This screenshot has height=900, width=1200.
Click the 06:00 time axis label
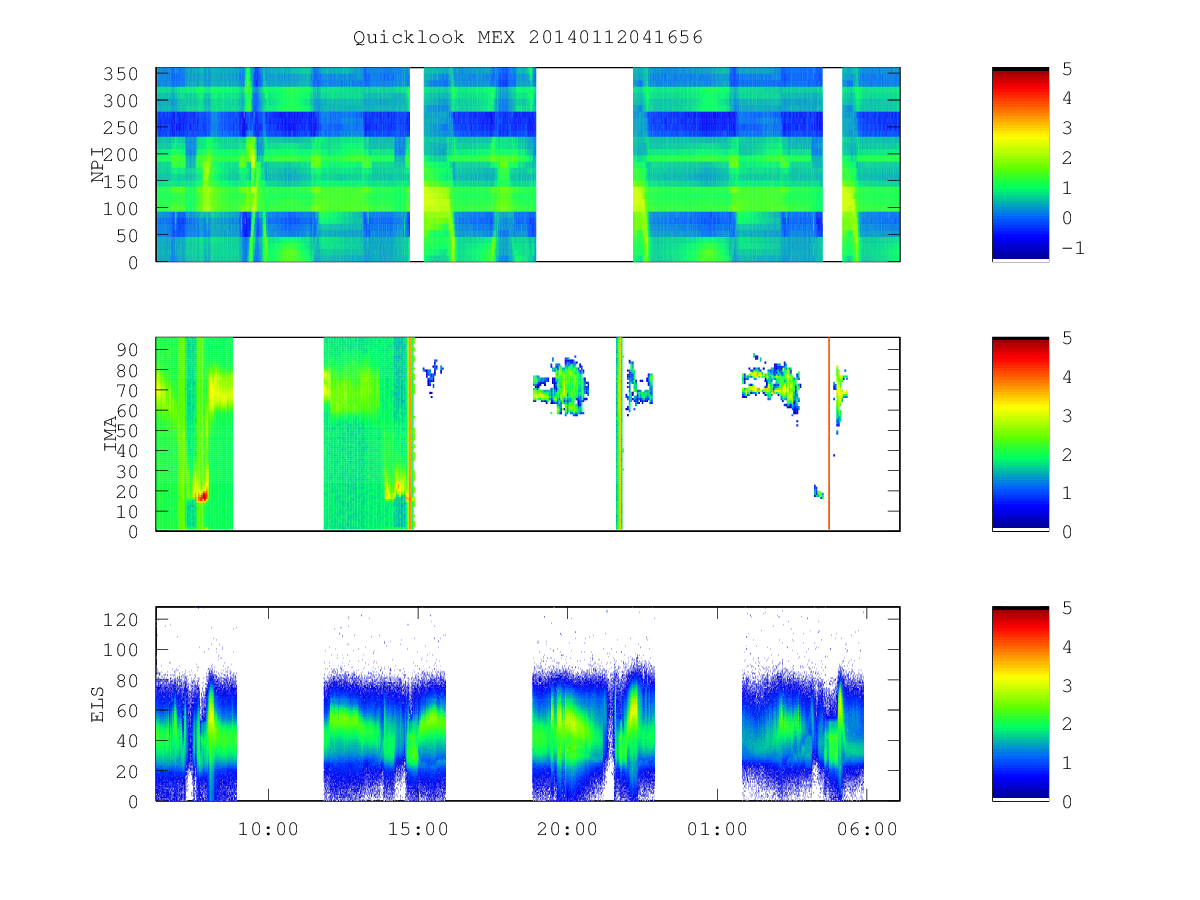click(867, 829)
